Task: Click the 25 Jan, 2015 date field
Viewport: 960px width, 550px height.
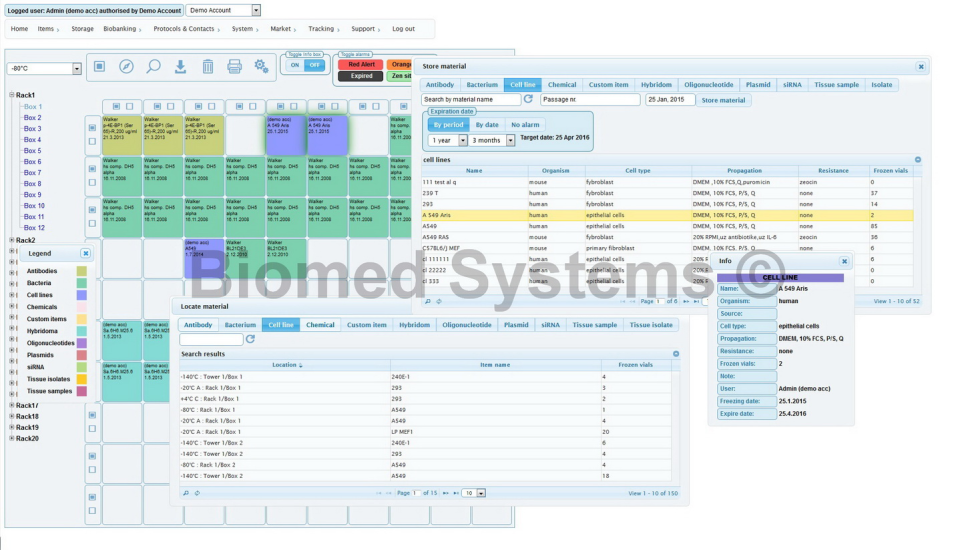Action: (670, 99)
